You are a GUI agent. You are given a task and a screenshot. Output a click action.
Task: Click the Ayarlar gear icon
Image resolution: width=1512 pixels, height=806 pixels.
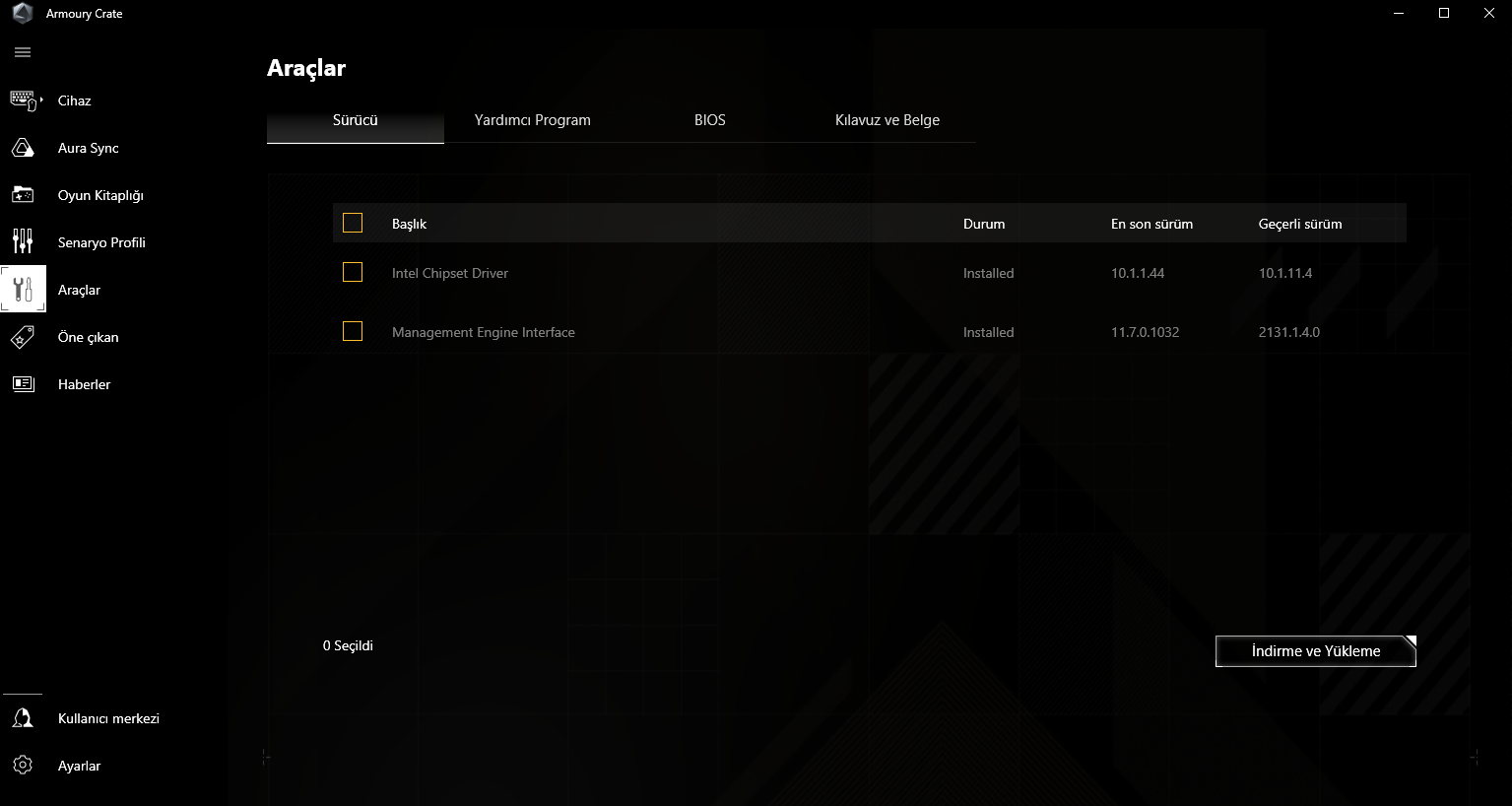tap(23, 766)
